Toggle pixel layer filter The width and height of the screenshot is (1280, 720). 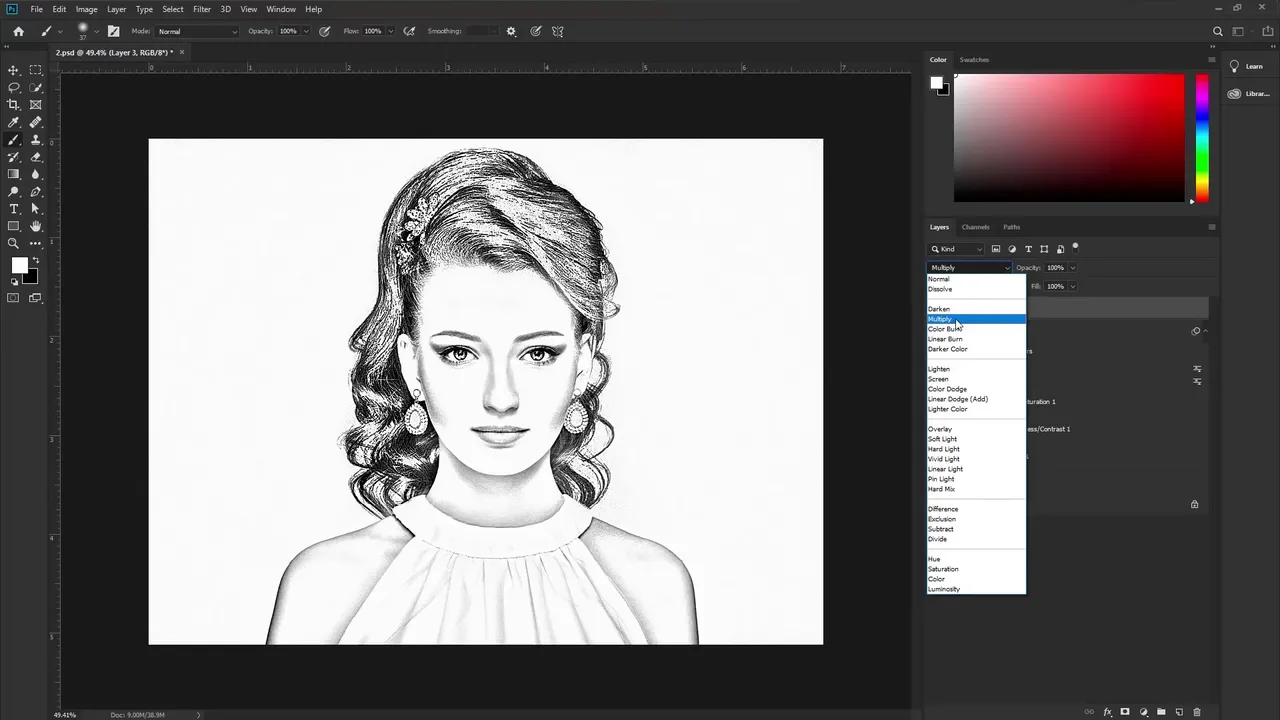[x=996, y=249]
